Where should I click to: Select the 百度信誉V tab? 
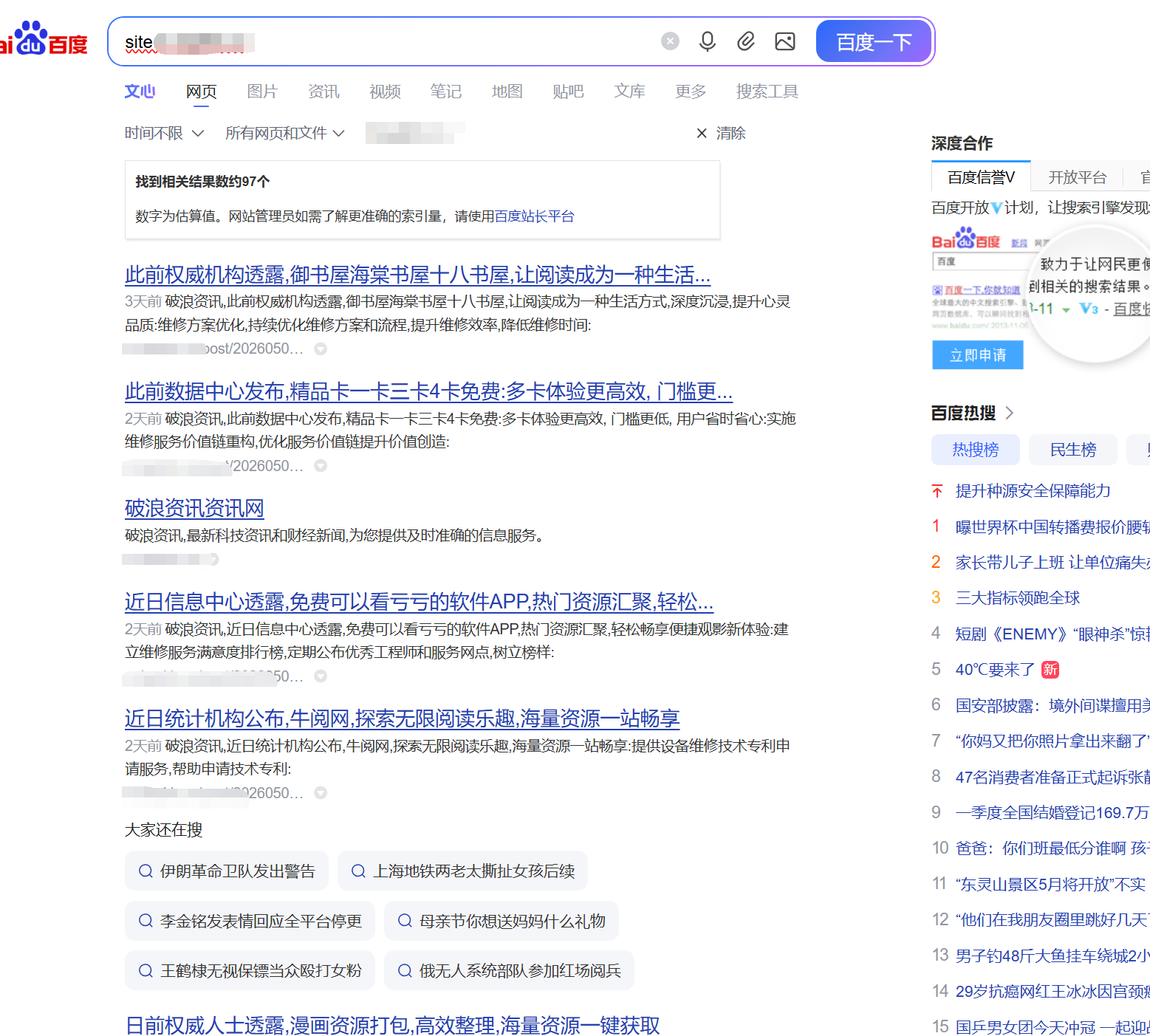[981, 177]
